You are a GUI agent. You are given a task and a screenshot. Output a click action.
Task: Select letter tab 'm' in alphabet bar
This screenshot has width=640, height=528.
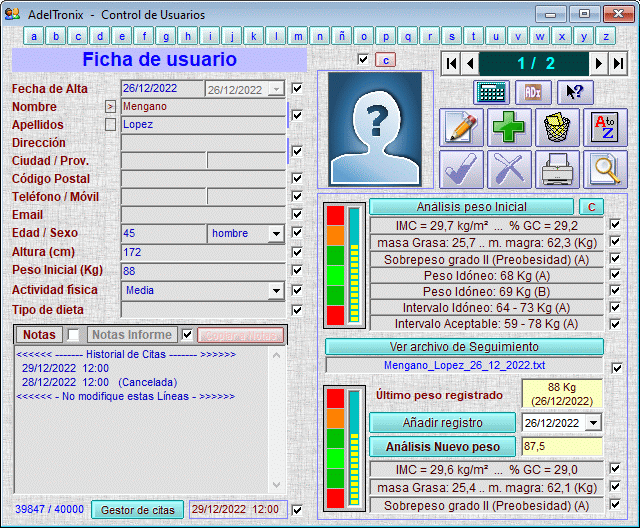[298, 36]
